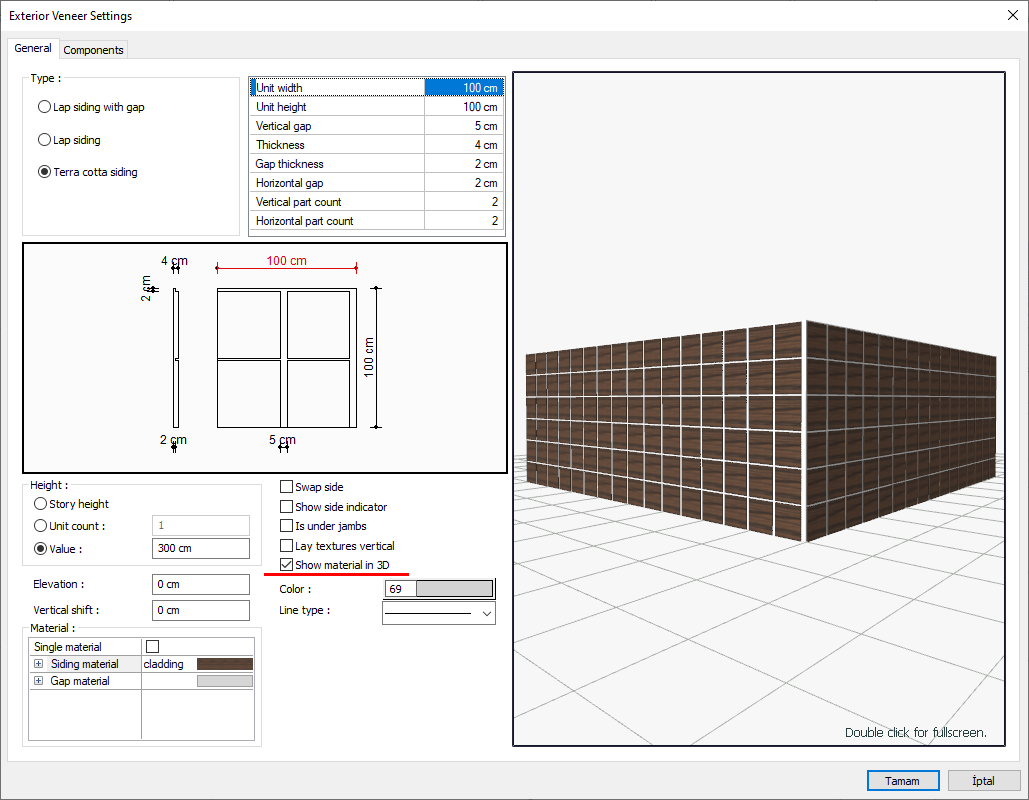Expand the Gap material tree row

click(x=39, y=681)
